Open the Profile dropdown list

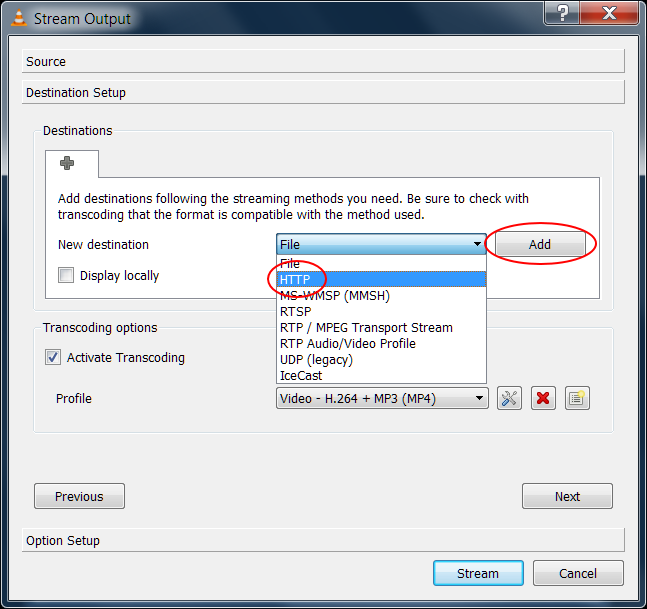[382, 398]
